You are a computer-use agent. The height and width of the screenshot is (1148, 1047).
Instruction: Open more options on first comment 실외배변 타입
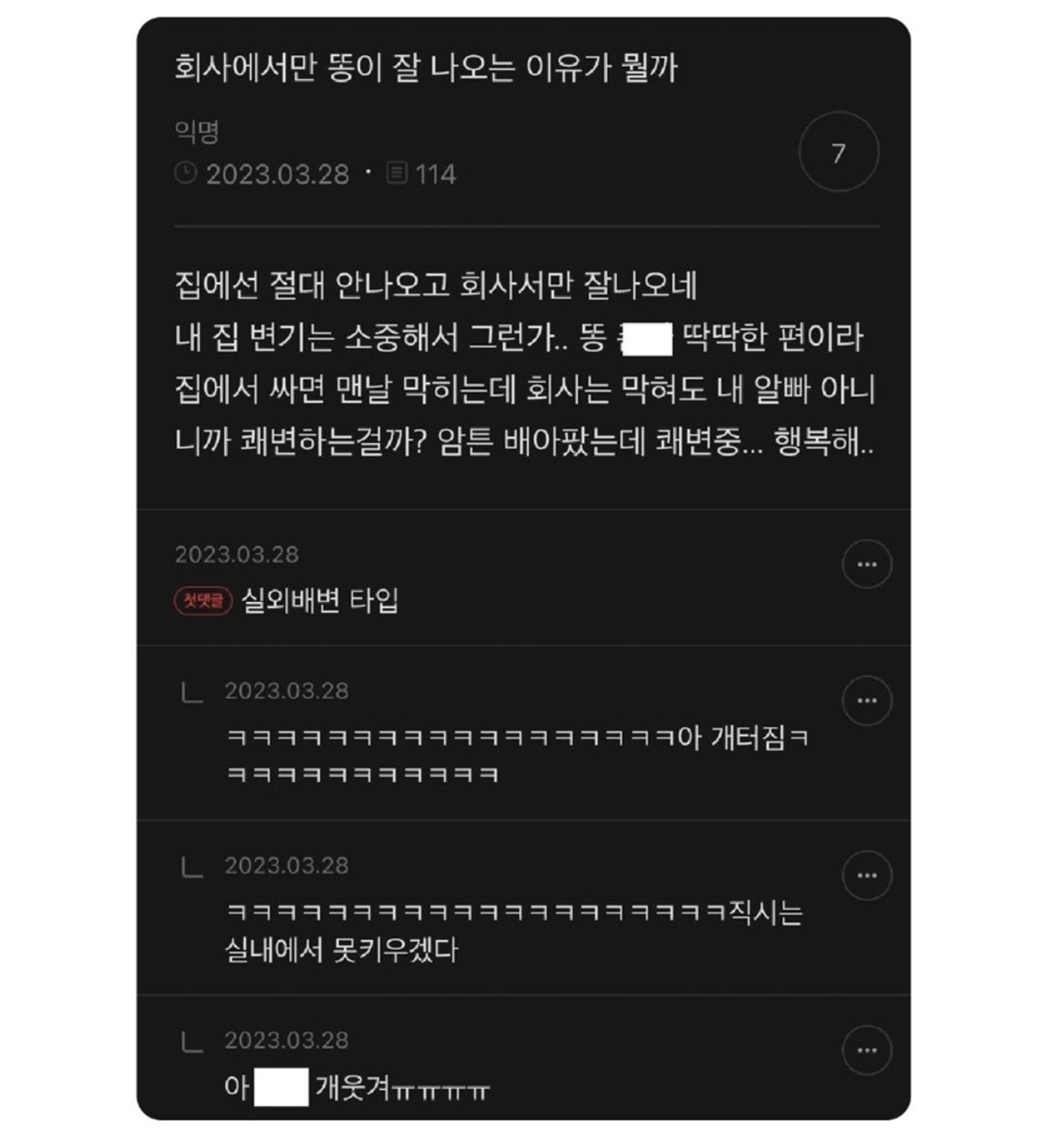coord(867,564)
